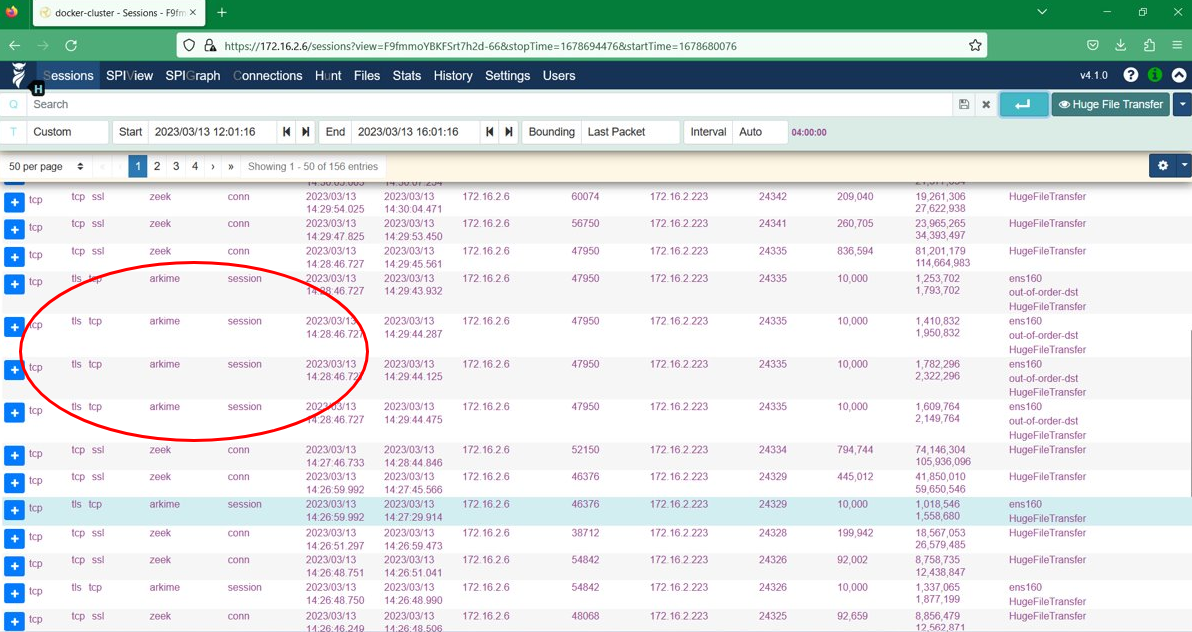
Task: Switch to the SPIGraph page
Action: tap(193, 75)
